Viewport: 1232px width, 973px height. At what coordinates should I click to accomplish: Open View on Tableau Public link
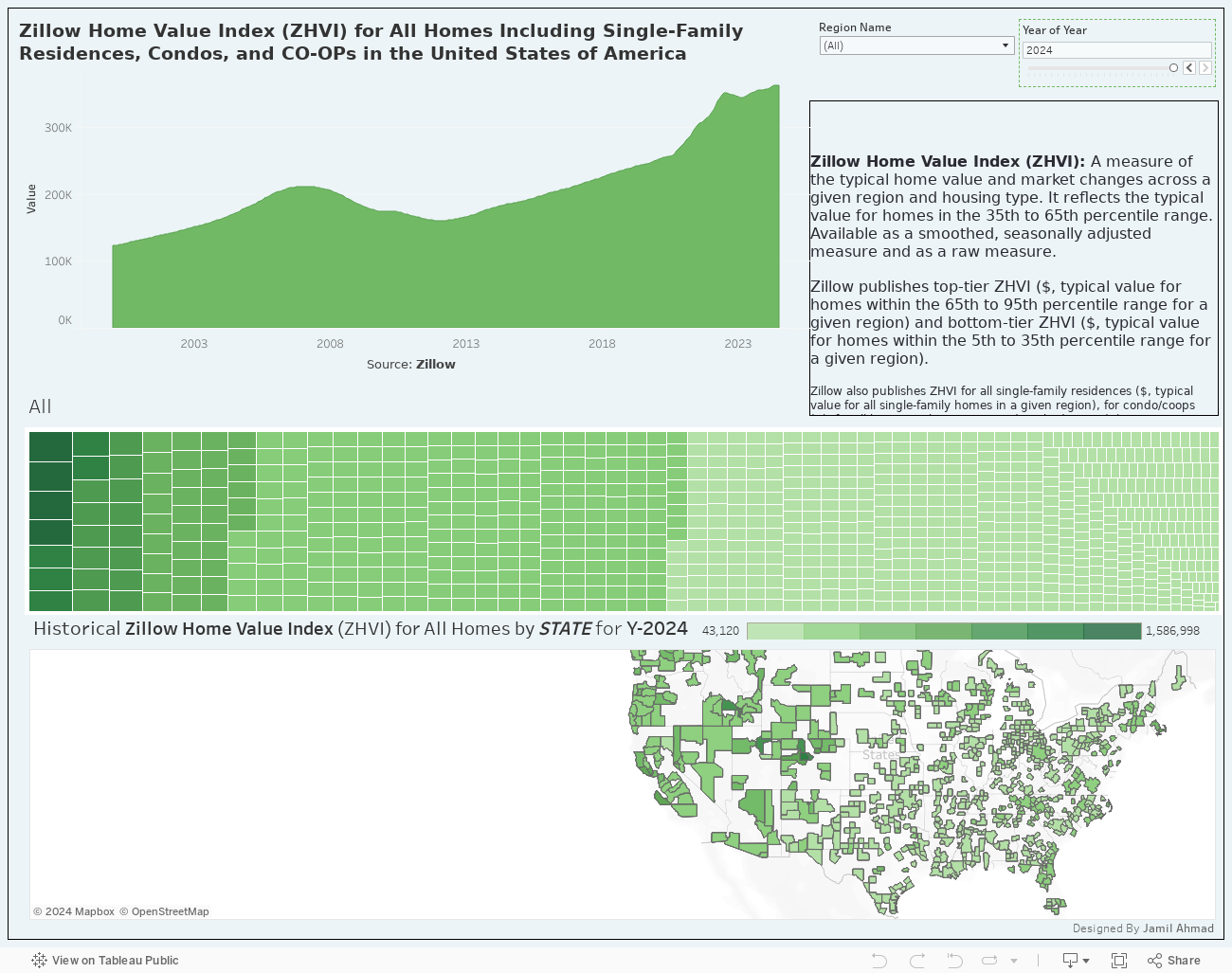click(115, 961)
